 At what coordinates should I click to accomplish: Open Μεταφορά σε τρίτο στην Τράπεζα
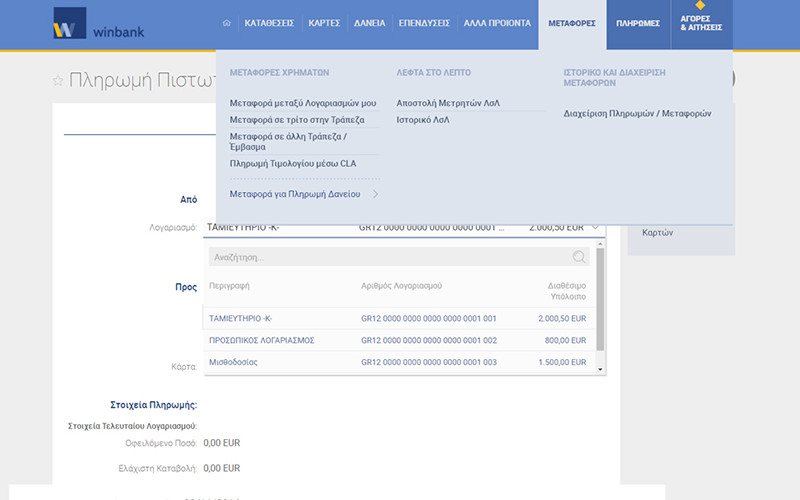pos(297,119)
